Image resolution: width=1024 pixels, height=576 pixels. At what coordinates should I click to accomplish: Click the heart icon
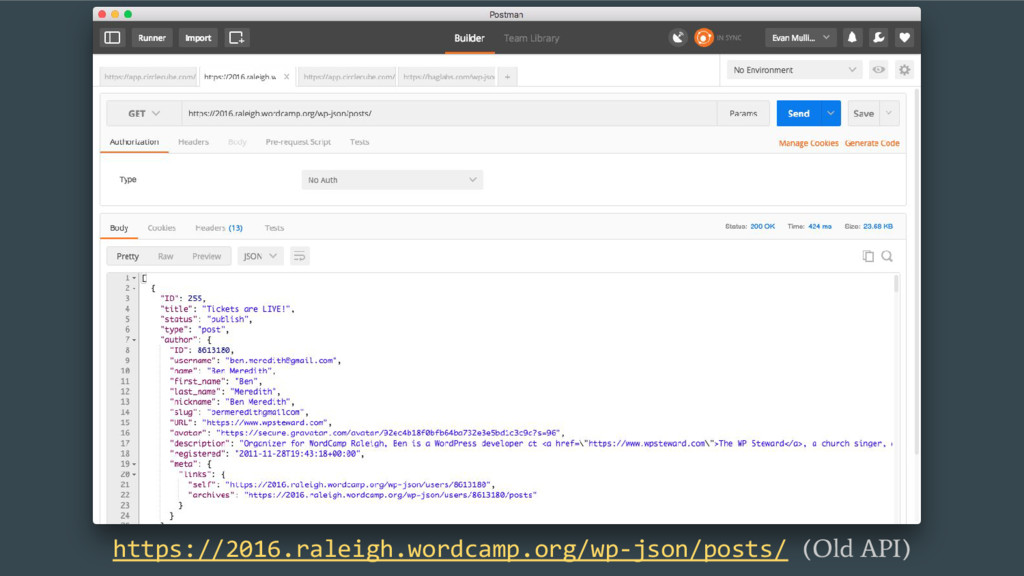click(904, 38)
